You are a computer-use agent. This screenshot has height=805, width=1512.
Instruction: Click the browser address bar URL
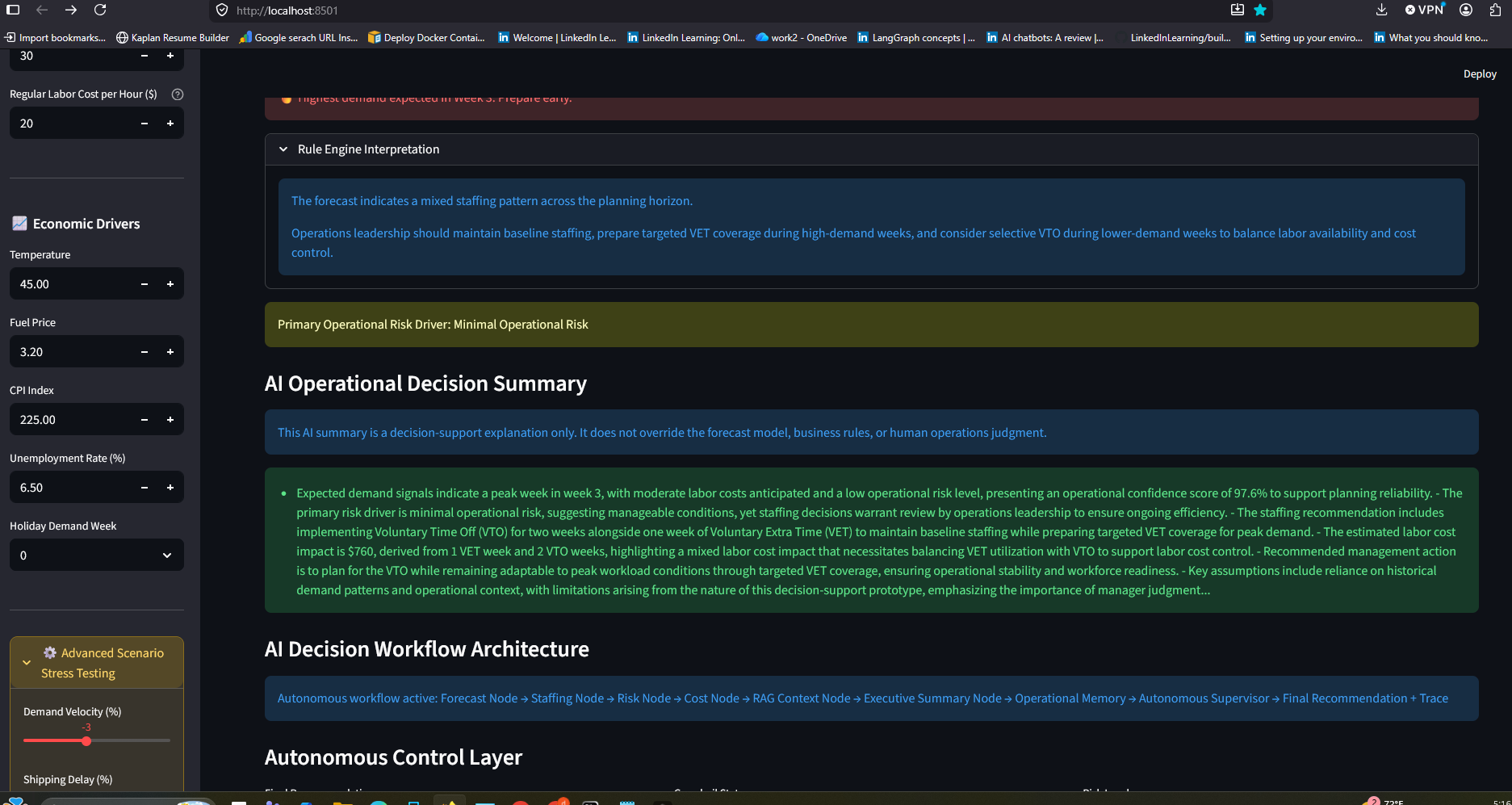click(x=287, y=10)
